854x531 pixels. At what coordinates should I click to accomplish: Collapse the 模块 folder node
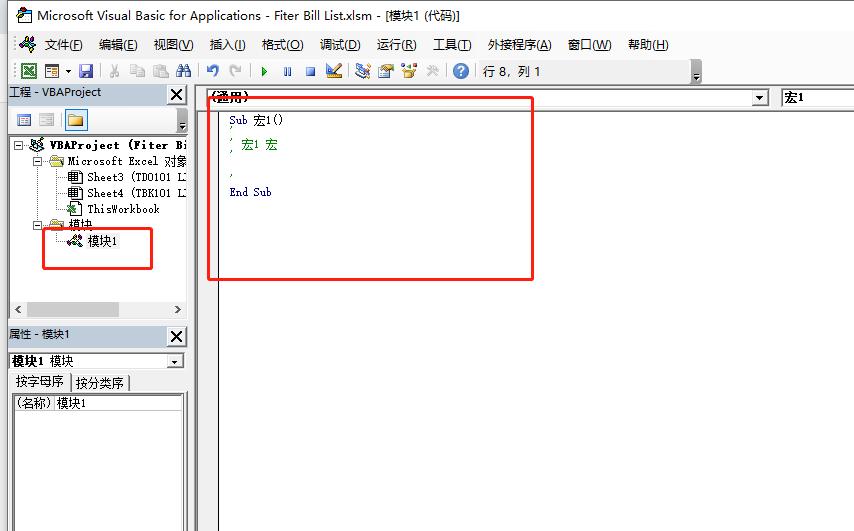coord(37,225)
